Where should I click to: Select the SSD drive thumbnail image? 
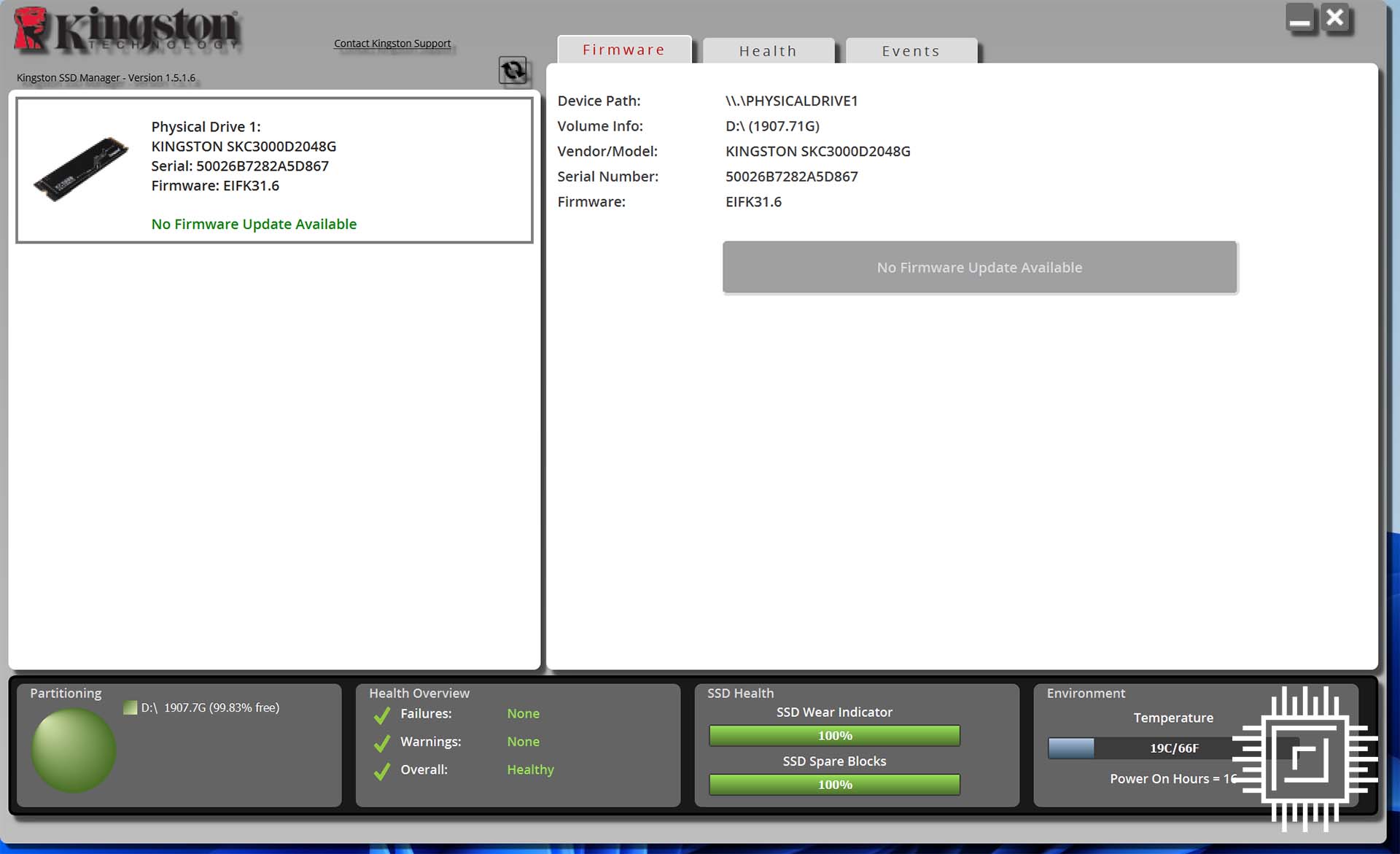pyautogui.click(x=81, y=169)
